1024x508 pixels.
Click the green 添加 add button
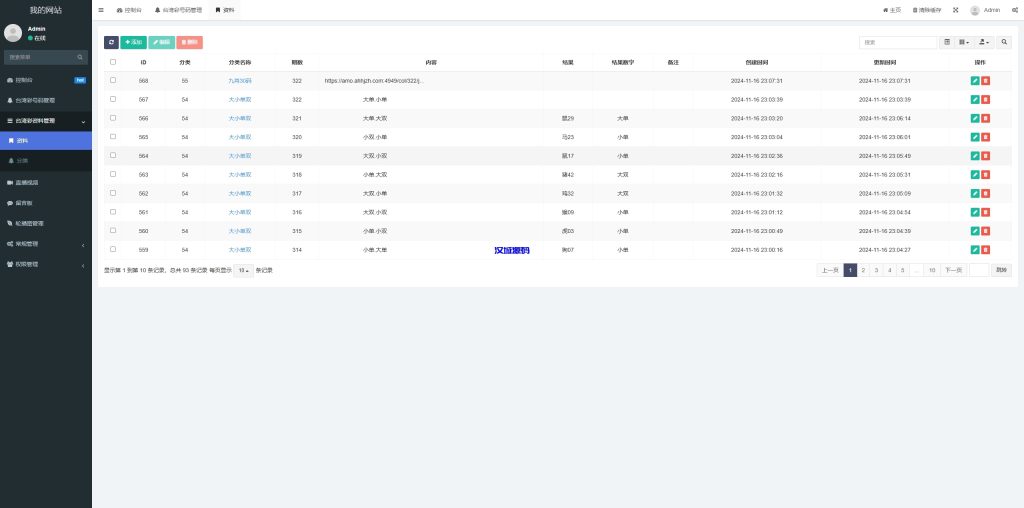pos(133,43)
